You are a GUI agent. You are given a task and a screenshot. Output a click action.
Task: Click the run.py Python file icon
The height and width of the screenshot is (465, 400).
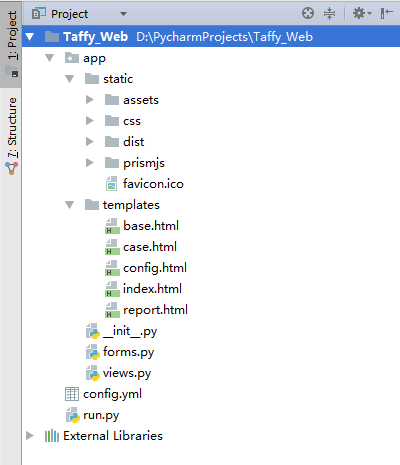[x=72, y=415]
